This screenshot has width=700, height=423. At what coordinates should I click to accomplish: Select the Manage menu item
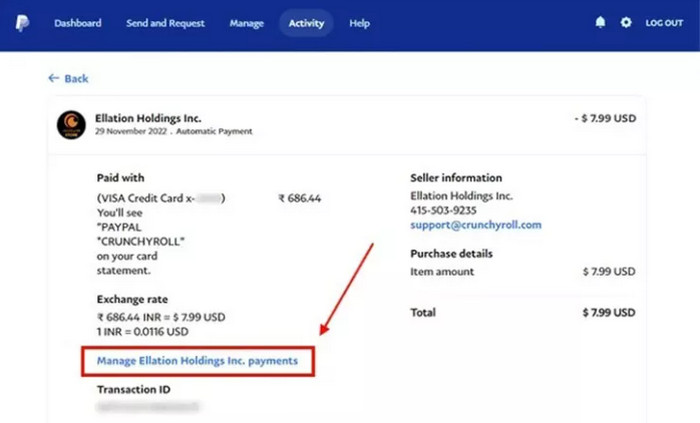(x=246, y=23)
